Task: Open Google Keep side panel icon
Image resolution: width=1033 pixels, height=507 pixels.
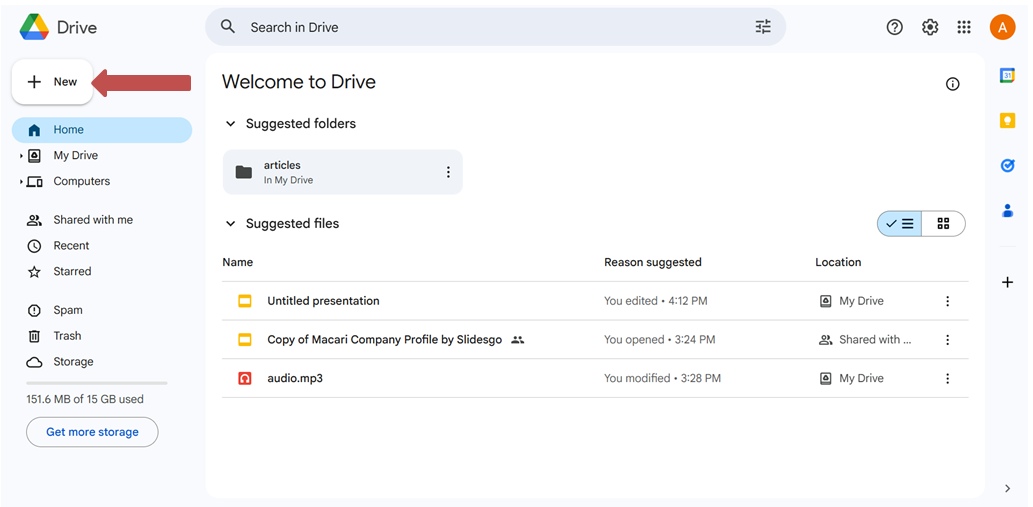Action: tap(1007, 120)
